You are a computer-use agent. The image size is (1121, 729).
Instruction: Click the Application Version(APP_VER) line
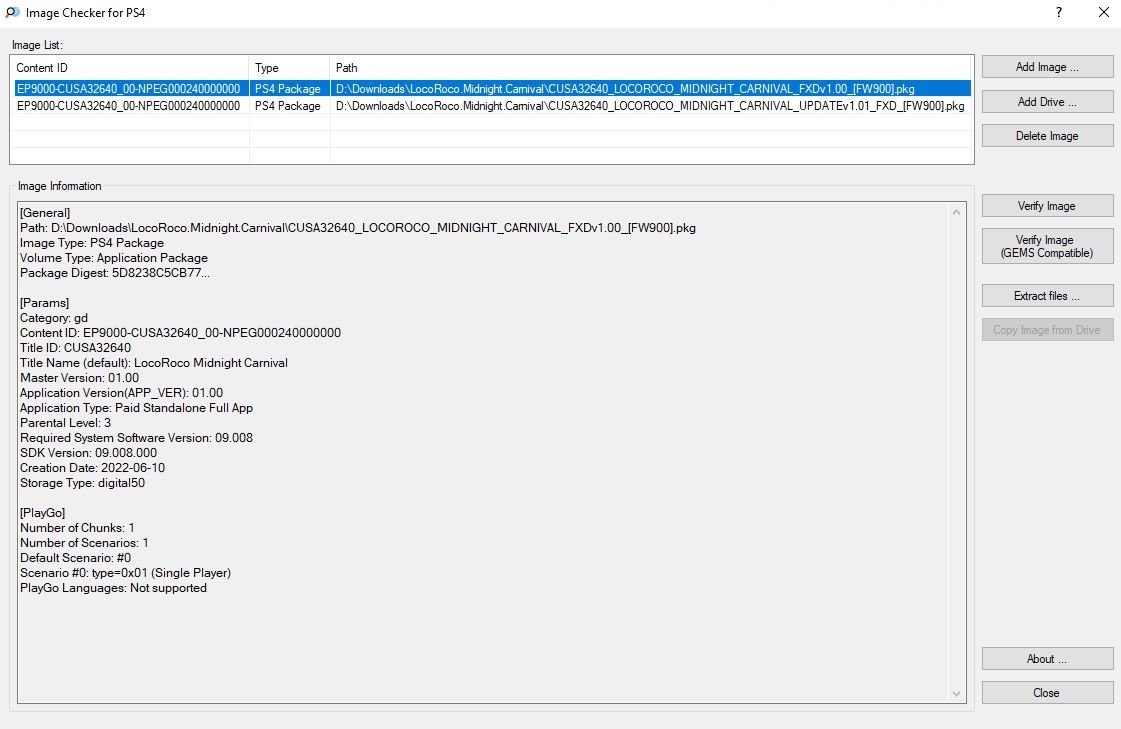pos(122,393)
